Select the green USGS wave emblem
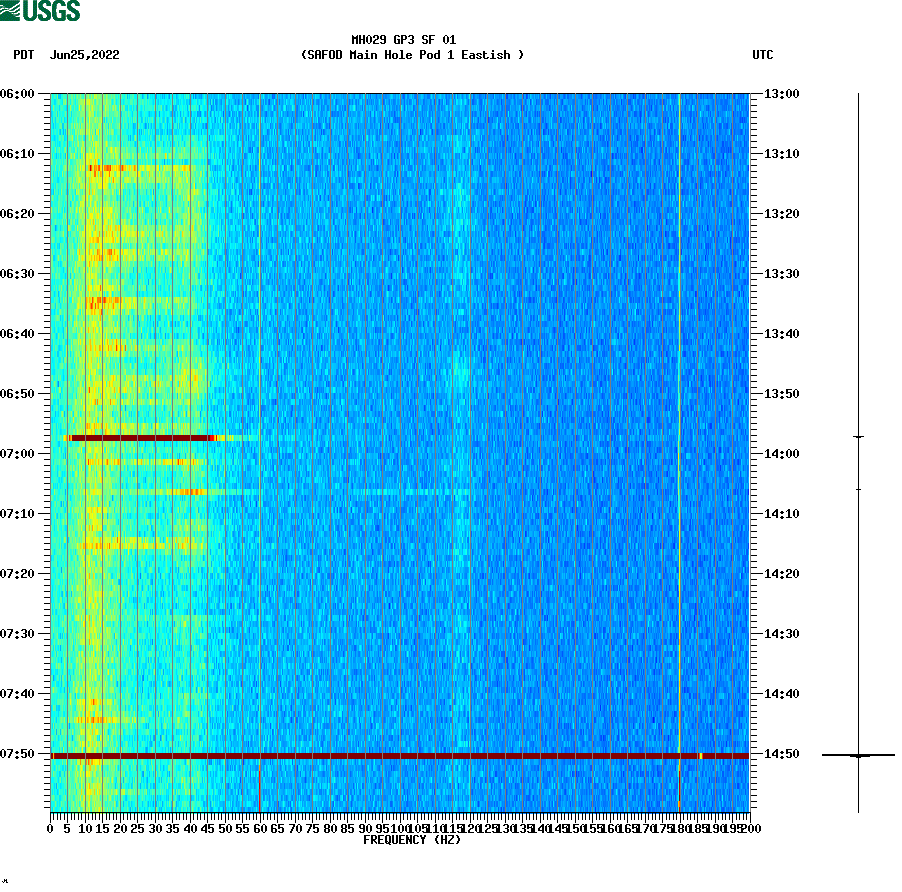 pyautogui.click(x=12, y=10)
